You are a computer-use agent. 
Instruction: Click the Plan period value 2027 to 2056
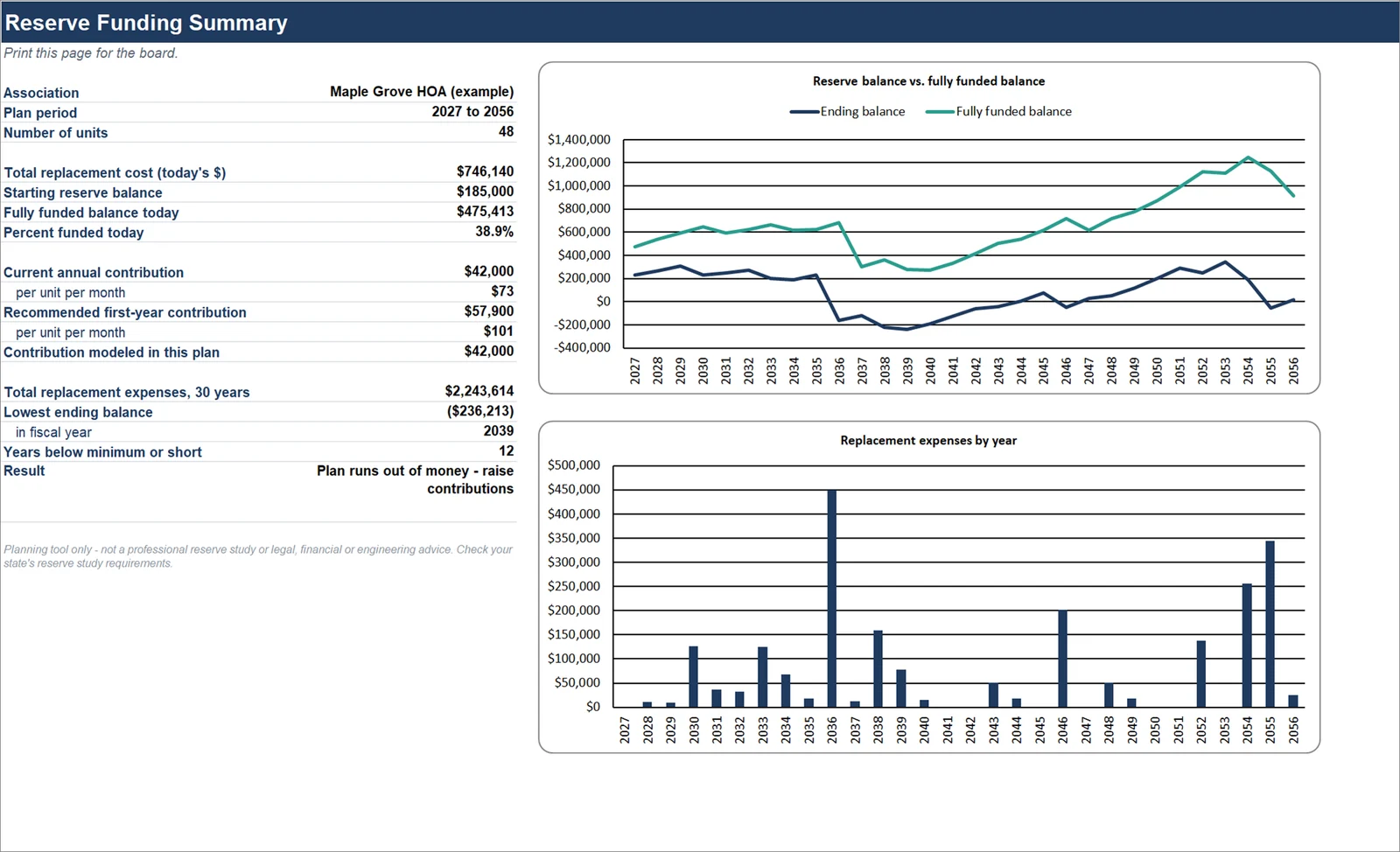click(x=472, y=112)
